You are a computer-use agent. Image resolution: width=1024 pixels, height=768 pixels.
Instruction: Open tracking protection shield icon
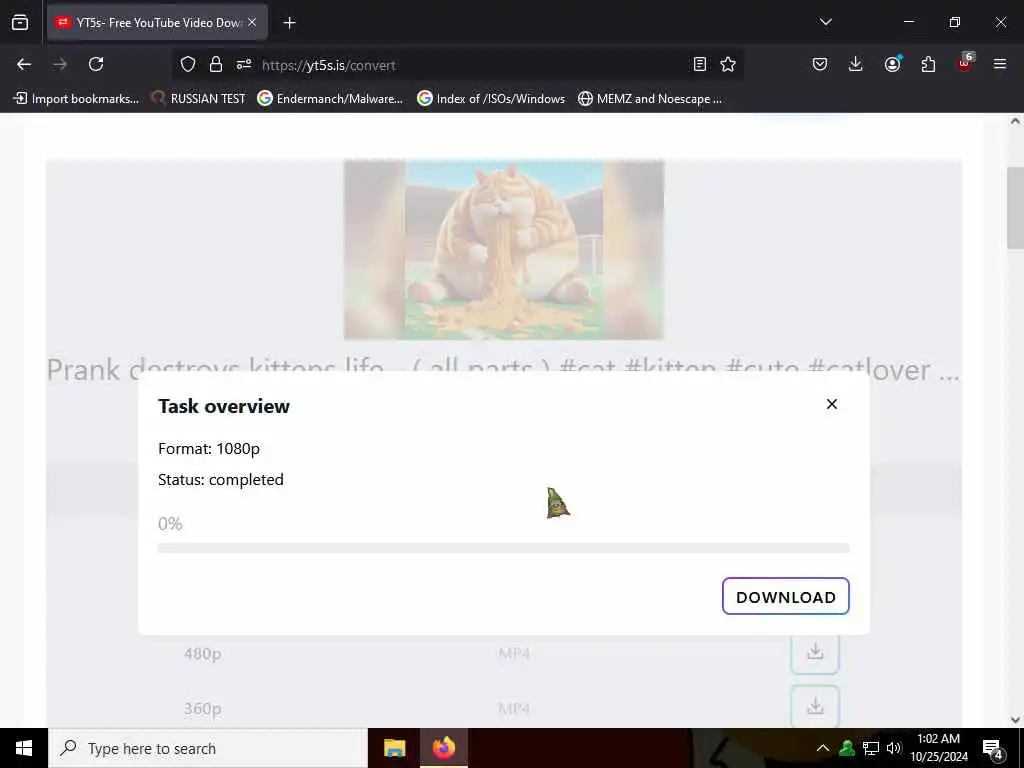pyautogui.click(x=188, y=64)
